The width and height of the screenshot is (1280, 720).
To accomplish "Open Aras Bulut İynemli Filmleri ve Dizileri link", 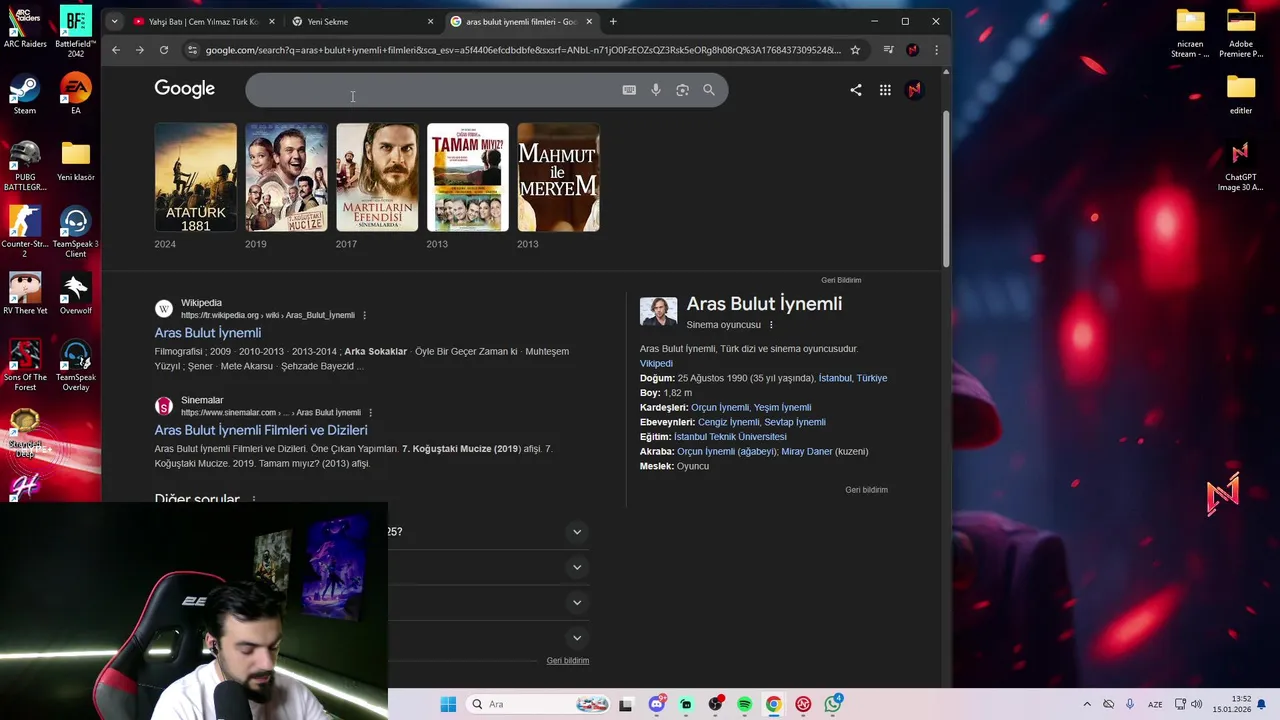I will tap(261, 430).
